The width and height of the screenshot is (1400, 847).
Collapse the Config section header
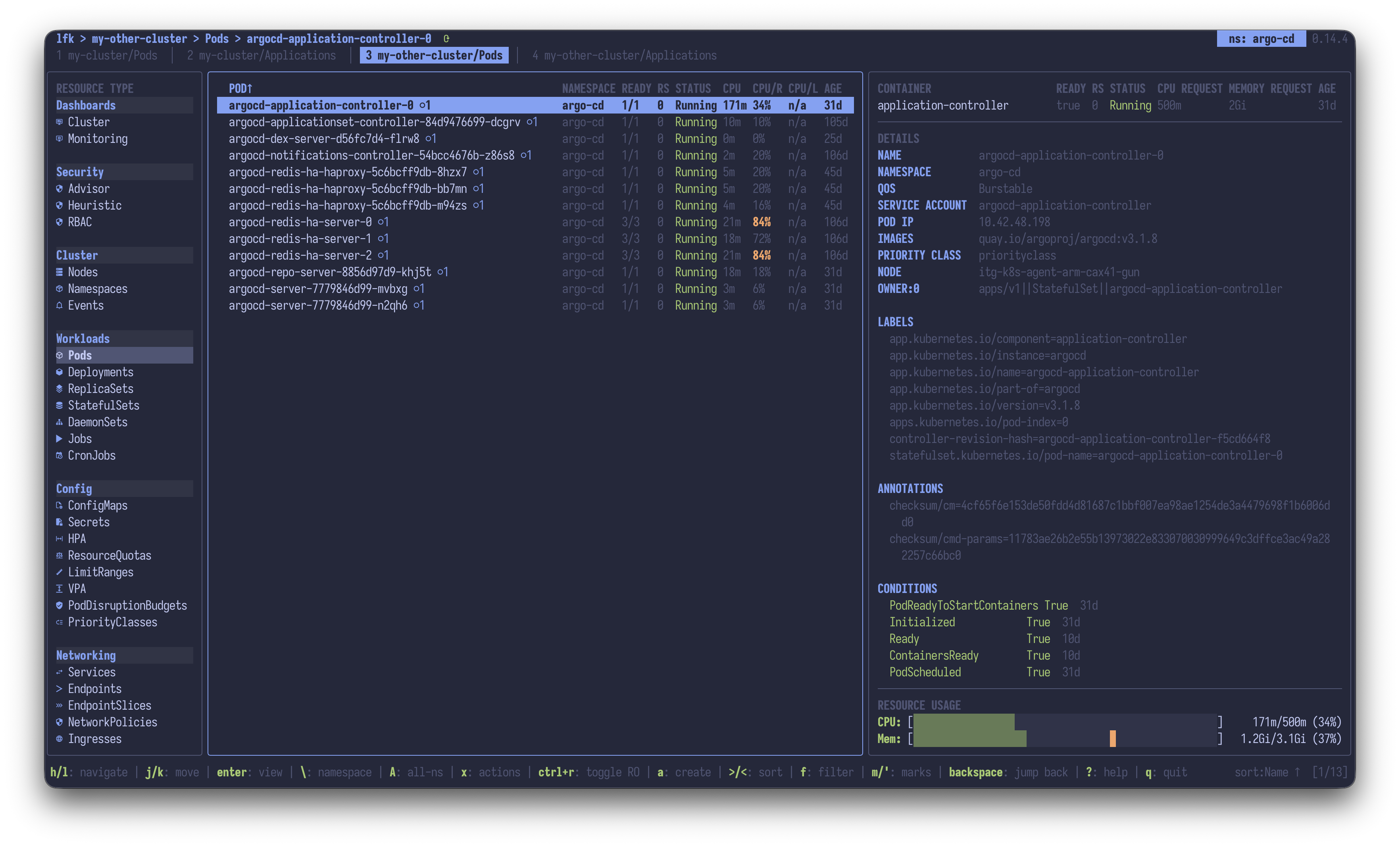tap(125, 489)
